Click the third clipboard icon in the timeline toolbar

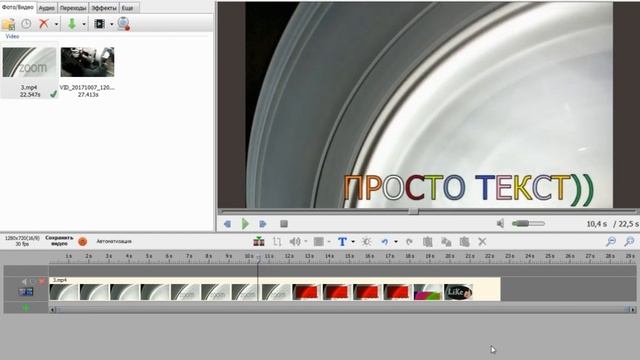(464, 242)
